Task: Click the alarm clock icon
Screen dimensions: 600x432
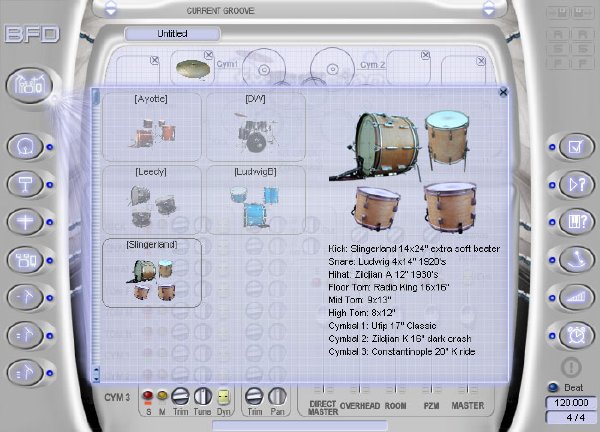Action: tap(576, 335)
